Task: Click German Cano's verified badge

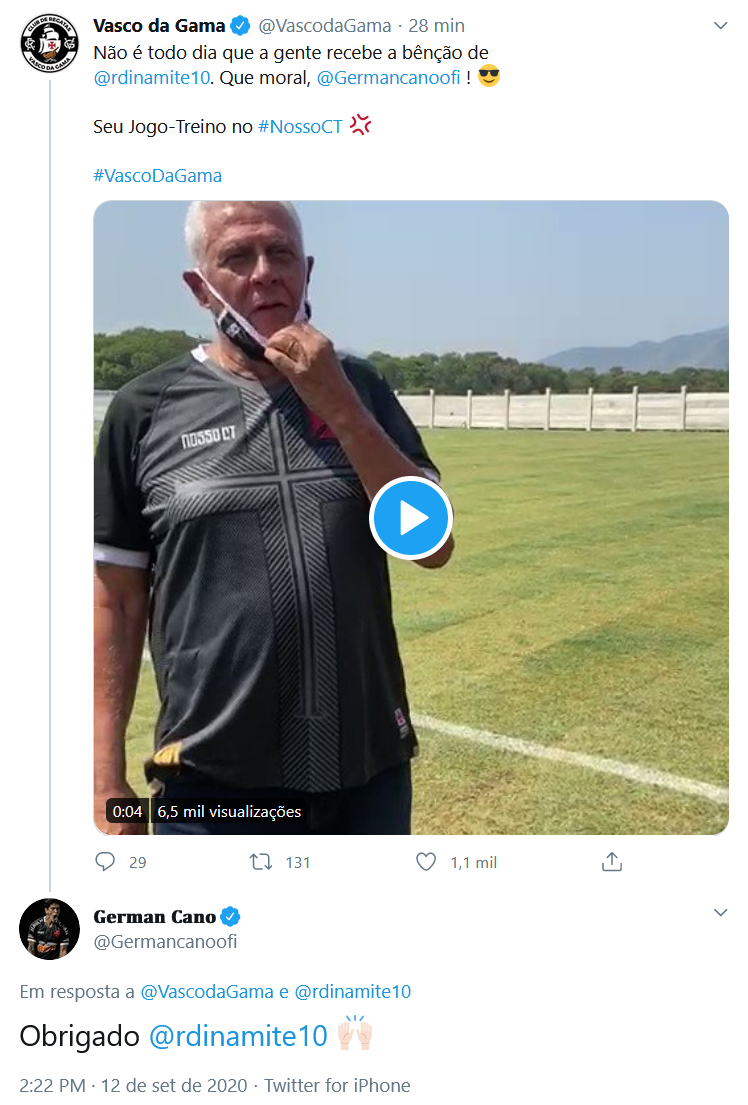Action: click(231, 916)
